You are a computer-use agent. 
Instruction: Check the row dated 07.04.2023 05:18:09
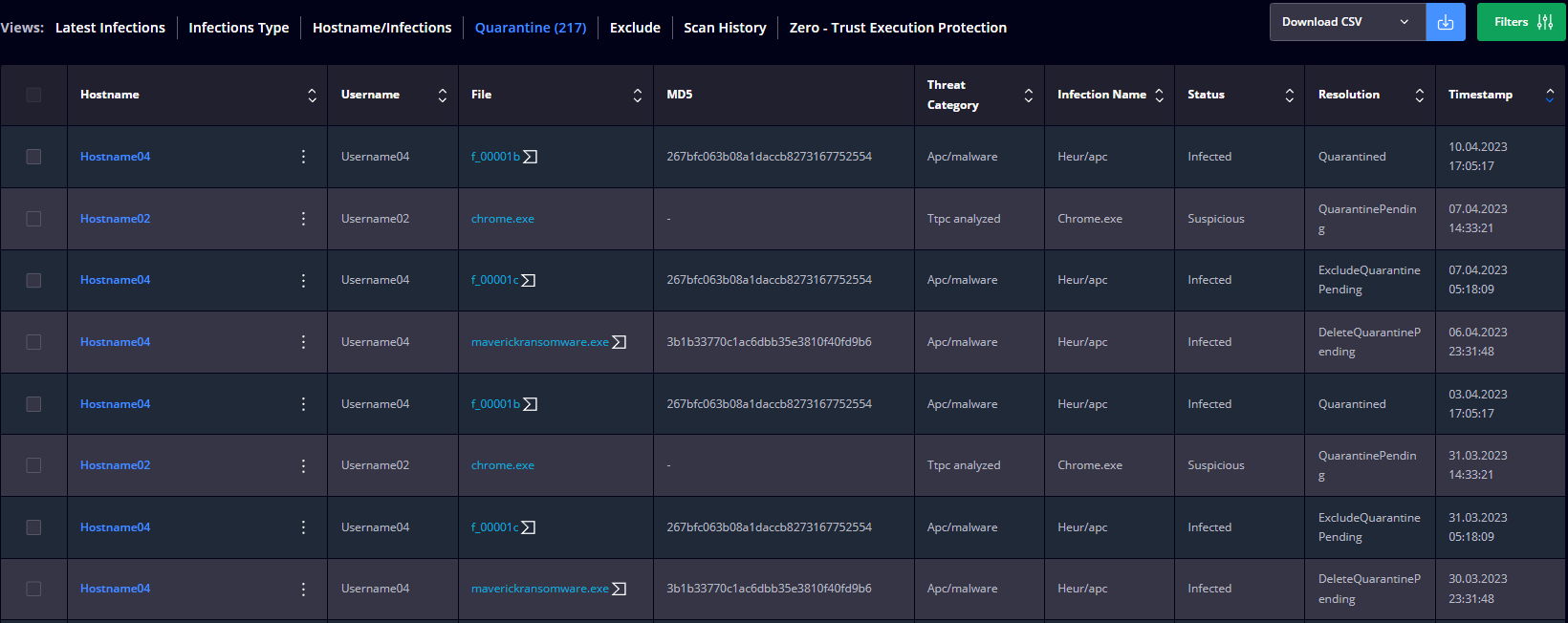click(x=33, y=280)
